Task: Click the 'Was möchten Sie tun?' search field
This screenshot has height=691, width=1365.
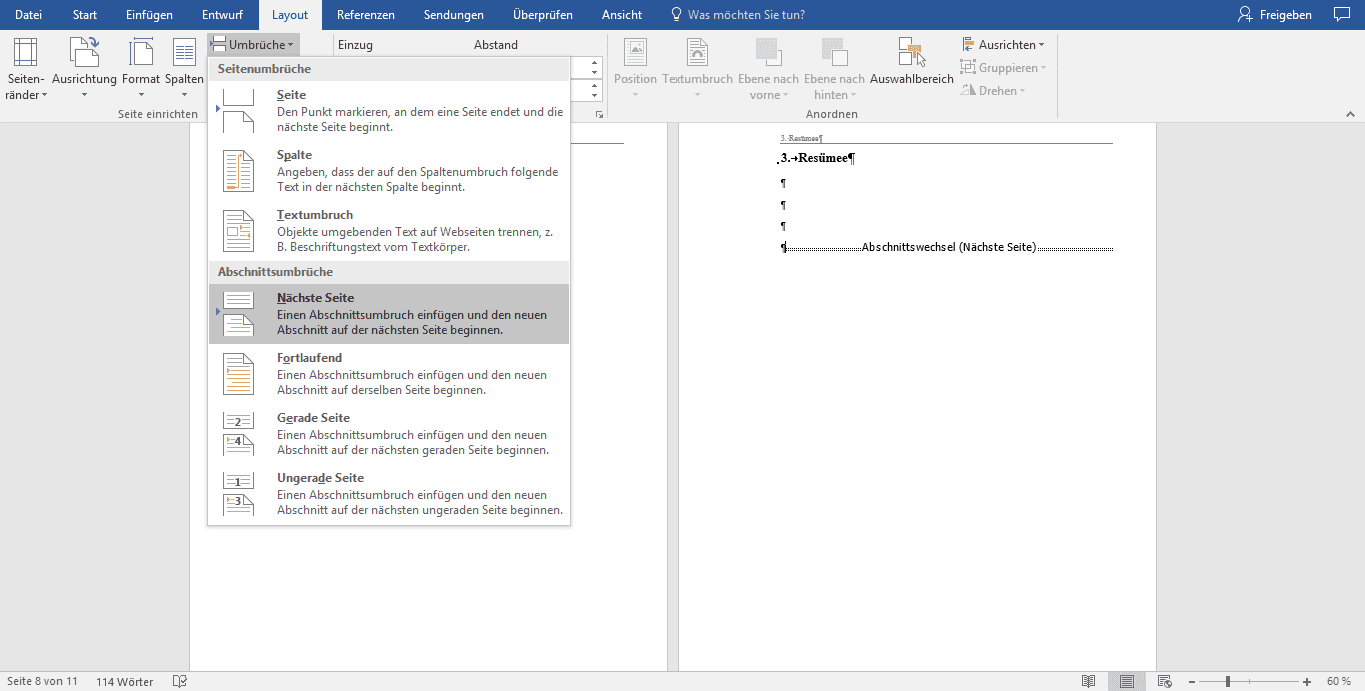Action: point(745,15)
